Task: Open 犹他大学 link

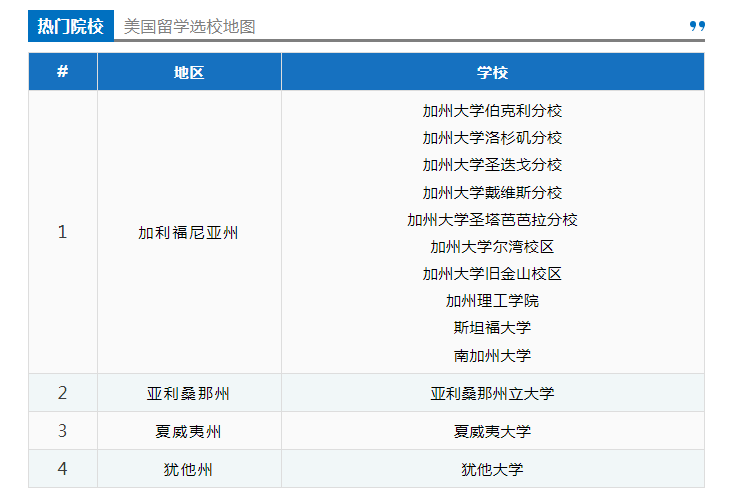Action: [492, 469]
